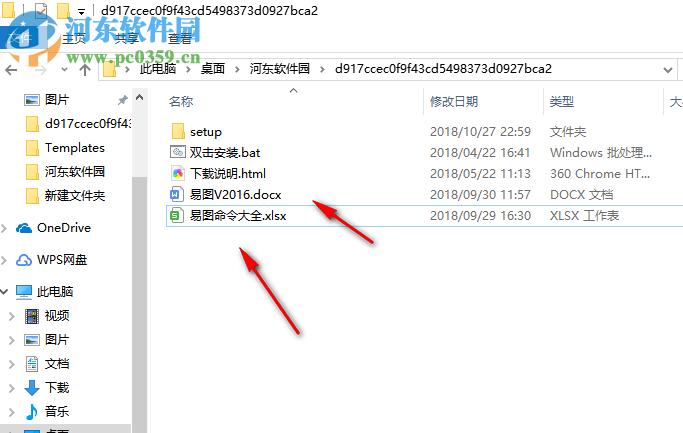Screen dimensions: 683x433
Task: Click 桌面 in the breadcrumb path
Action: [x=213, y=69]
